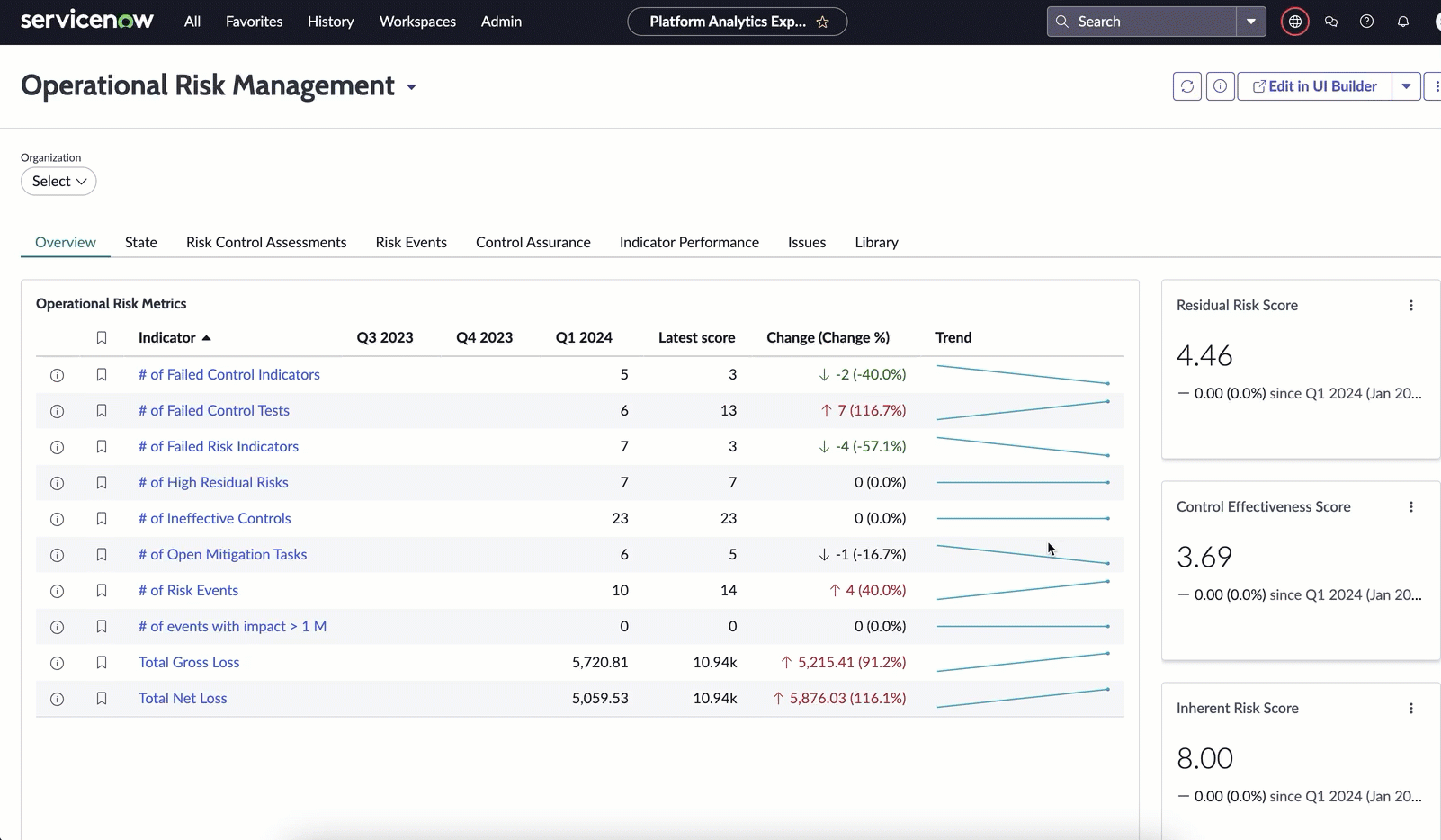This screenshot has width=1441, height=840.
Task: Switch to the Issues tab
Action: 807,242
